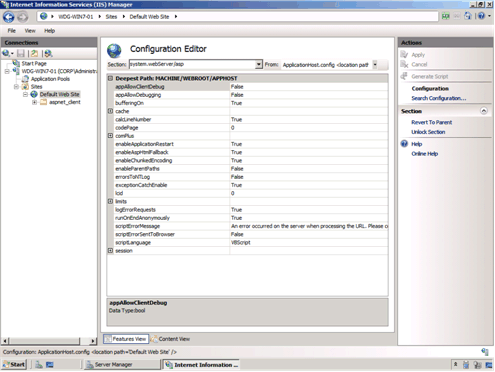
Task: Open the From location dropdown arrow
Action: point(375,64)
